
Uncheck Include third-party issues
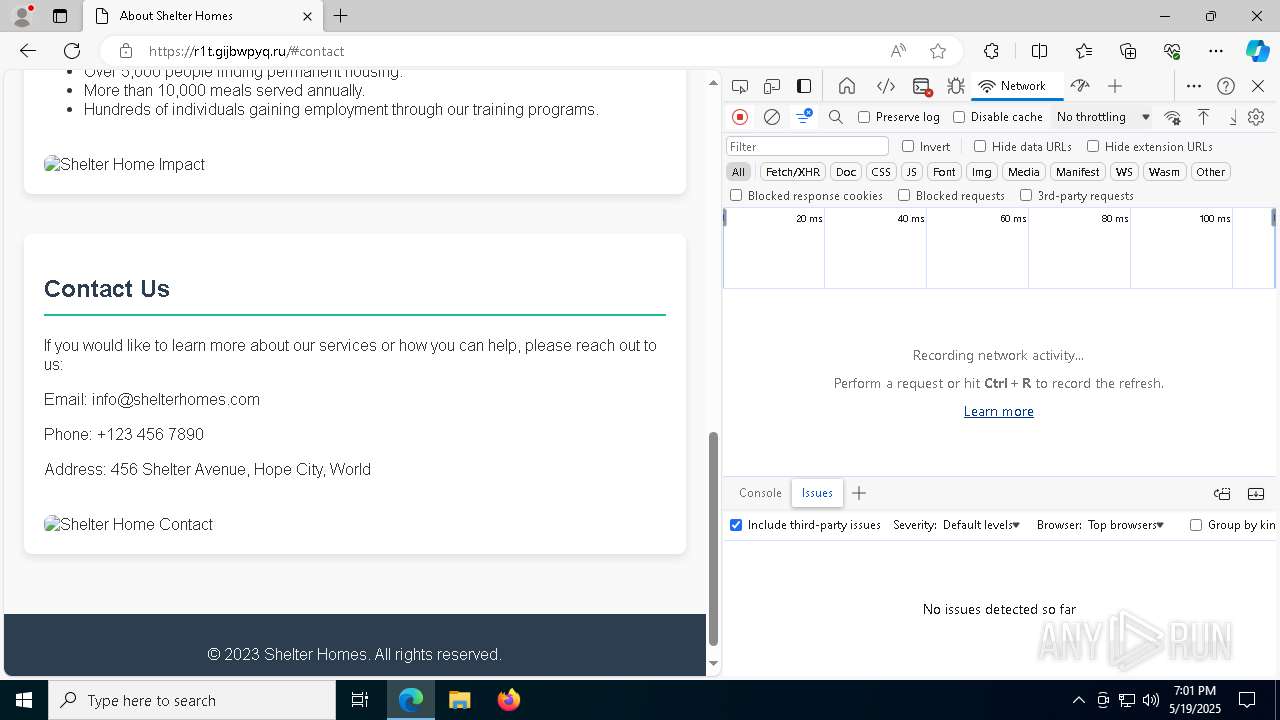click(x=736, y=525)
